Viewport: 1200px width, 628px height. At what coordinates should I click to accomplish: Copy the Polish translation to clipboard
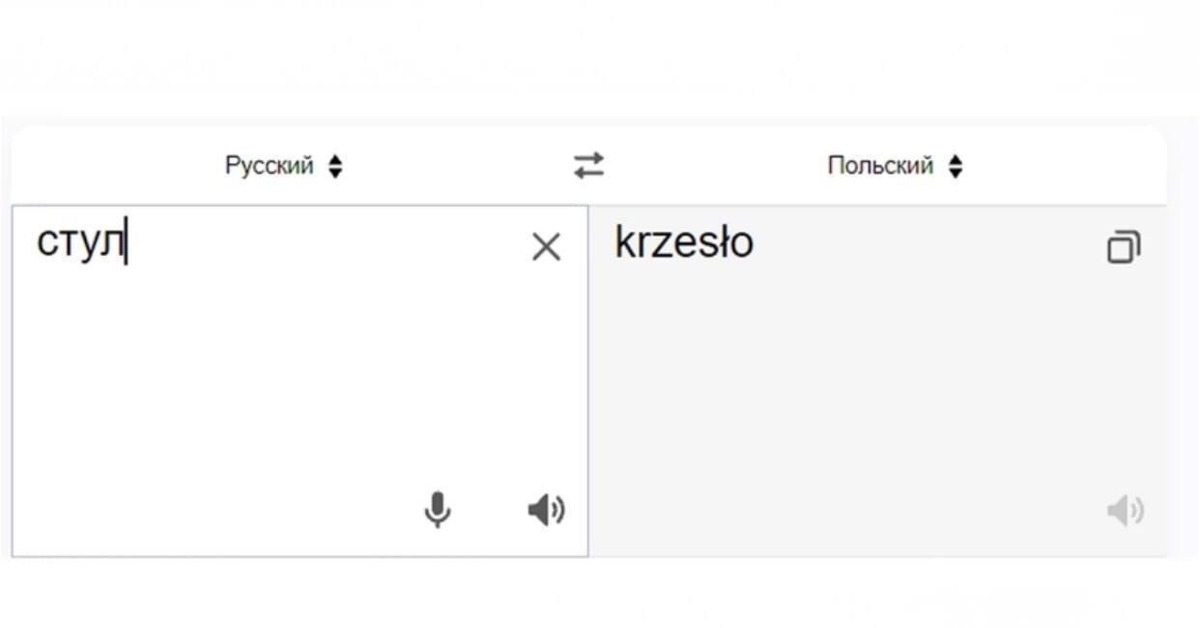[1124, 247]
